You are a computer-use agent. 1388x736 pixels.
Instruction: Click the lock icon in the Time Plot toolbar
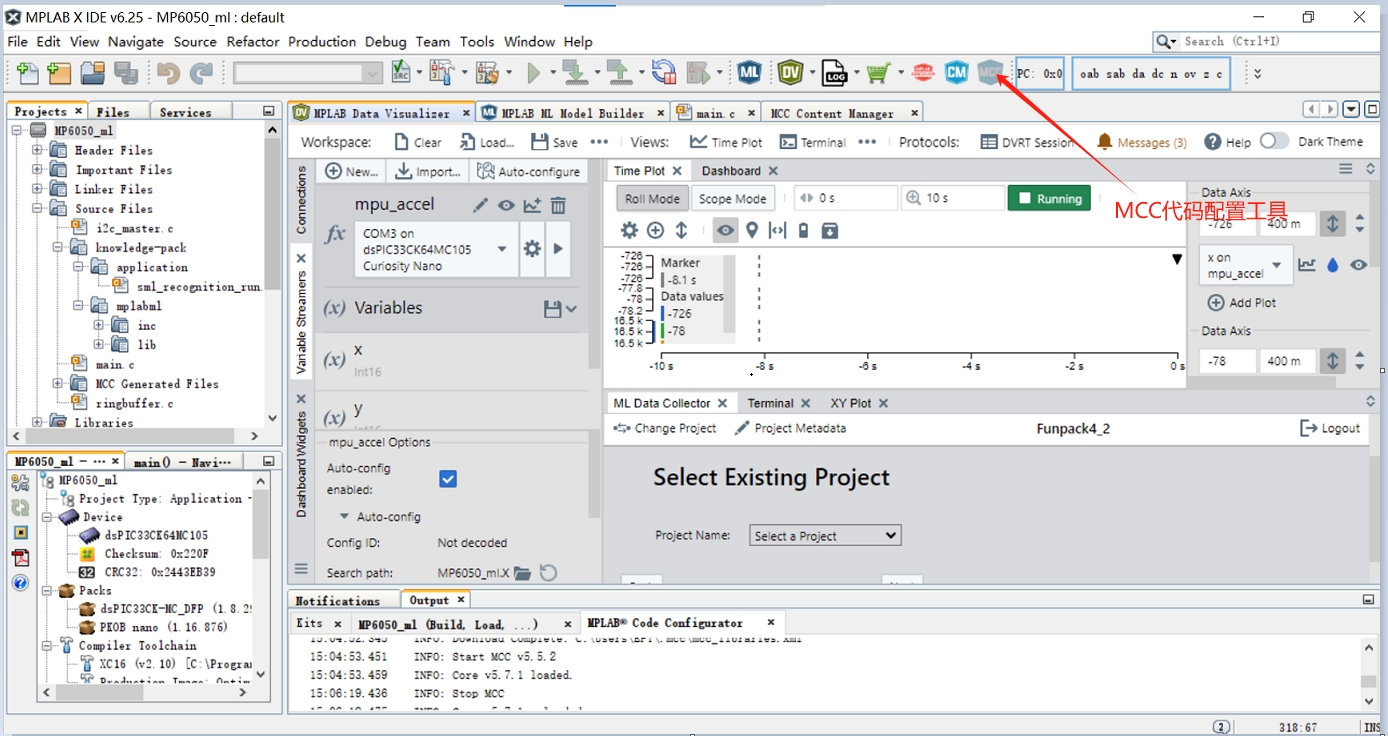tap(803, 230)
